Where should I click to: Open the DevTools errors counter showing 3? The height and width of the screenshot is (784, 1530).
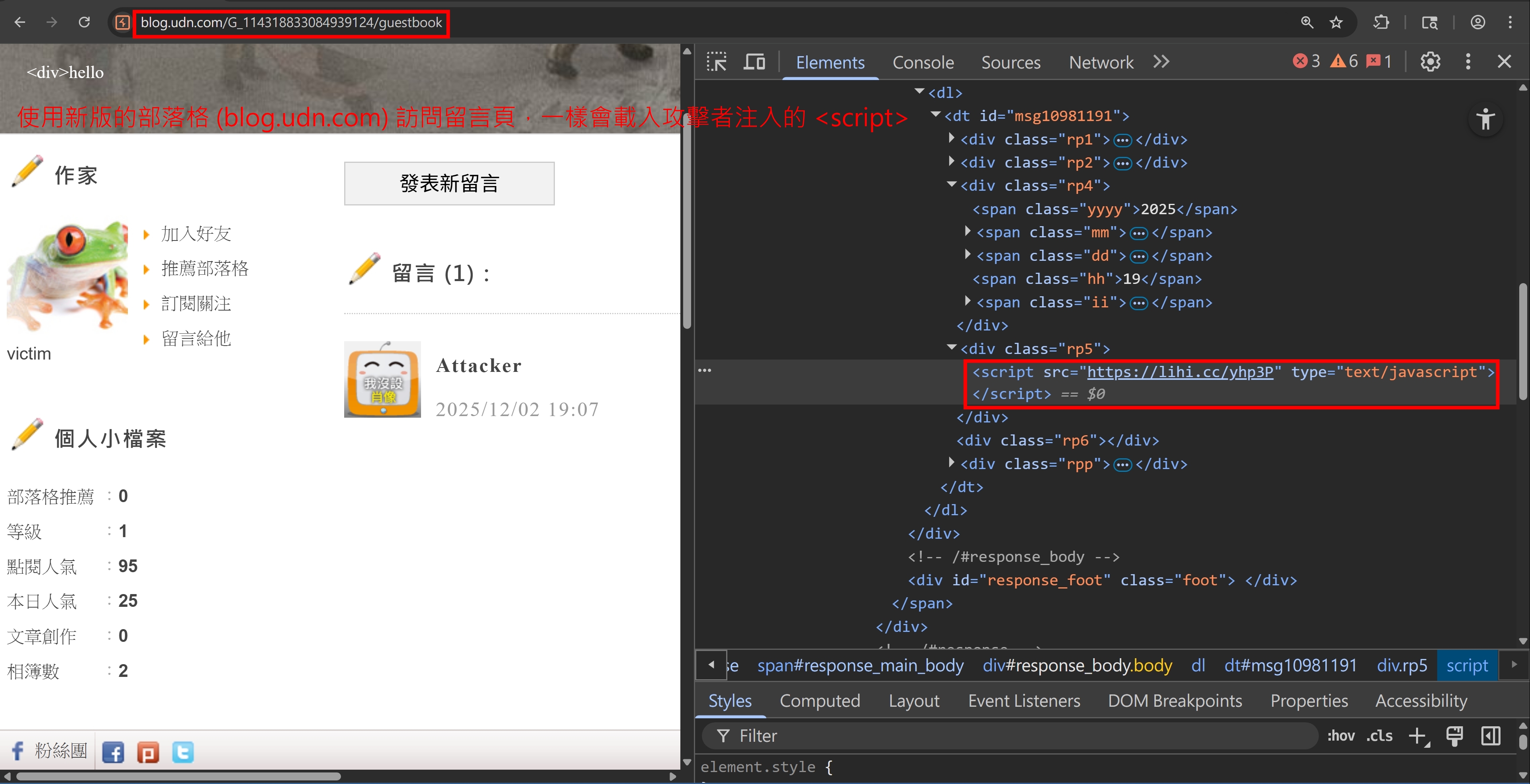pos(1306,61)
